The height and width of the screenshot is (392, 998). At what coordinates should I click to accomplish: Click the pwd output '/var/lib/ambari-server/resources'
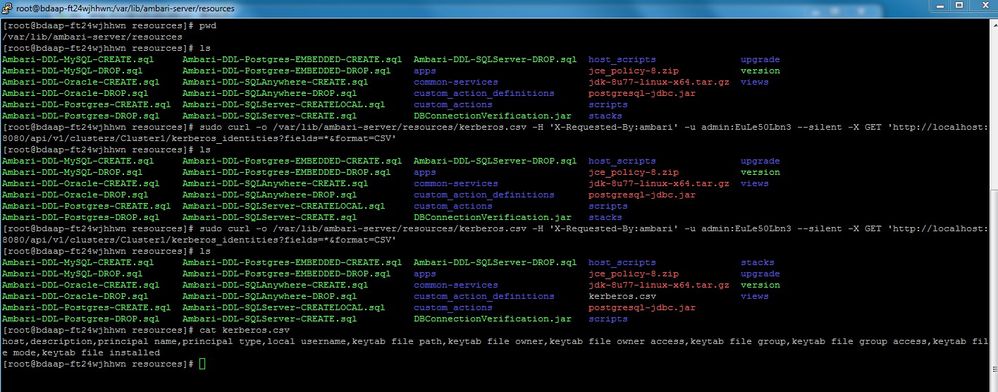tap(92, 38)
